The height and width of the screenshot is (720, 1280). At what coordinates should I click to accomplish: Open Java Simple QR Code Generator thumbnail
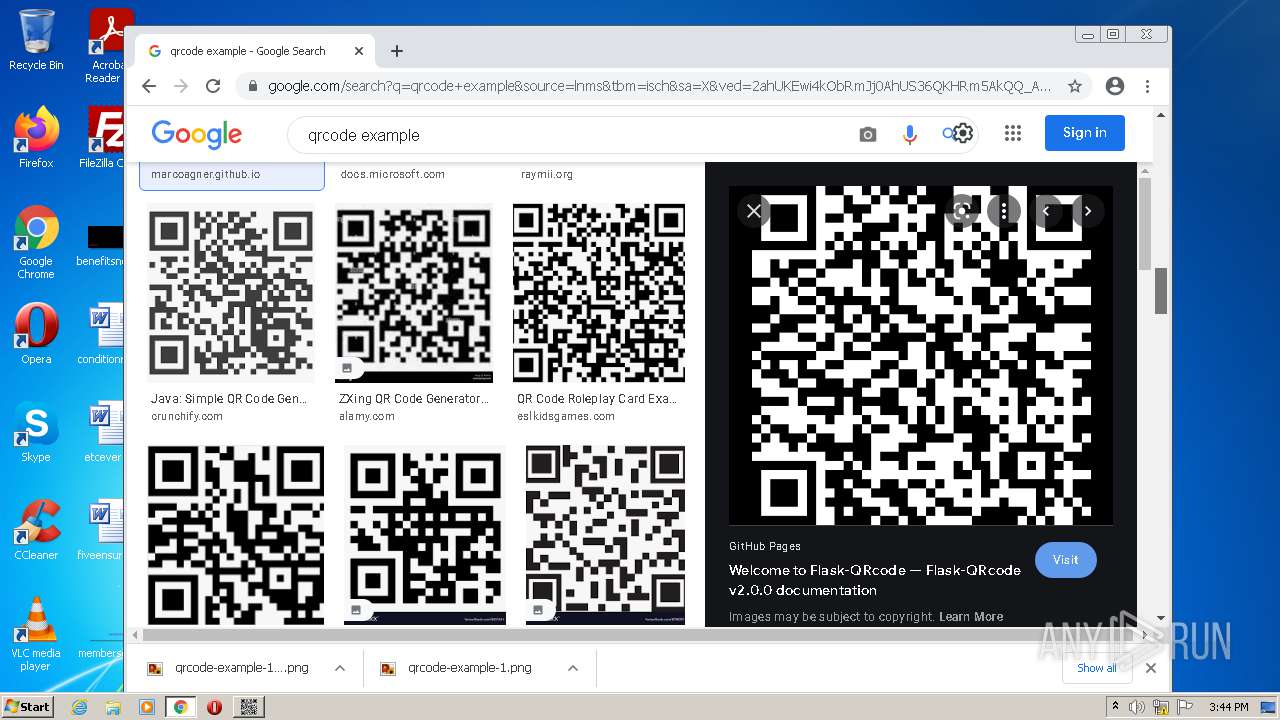coord(231,293)
